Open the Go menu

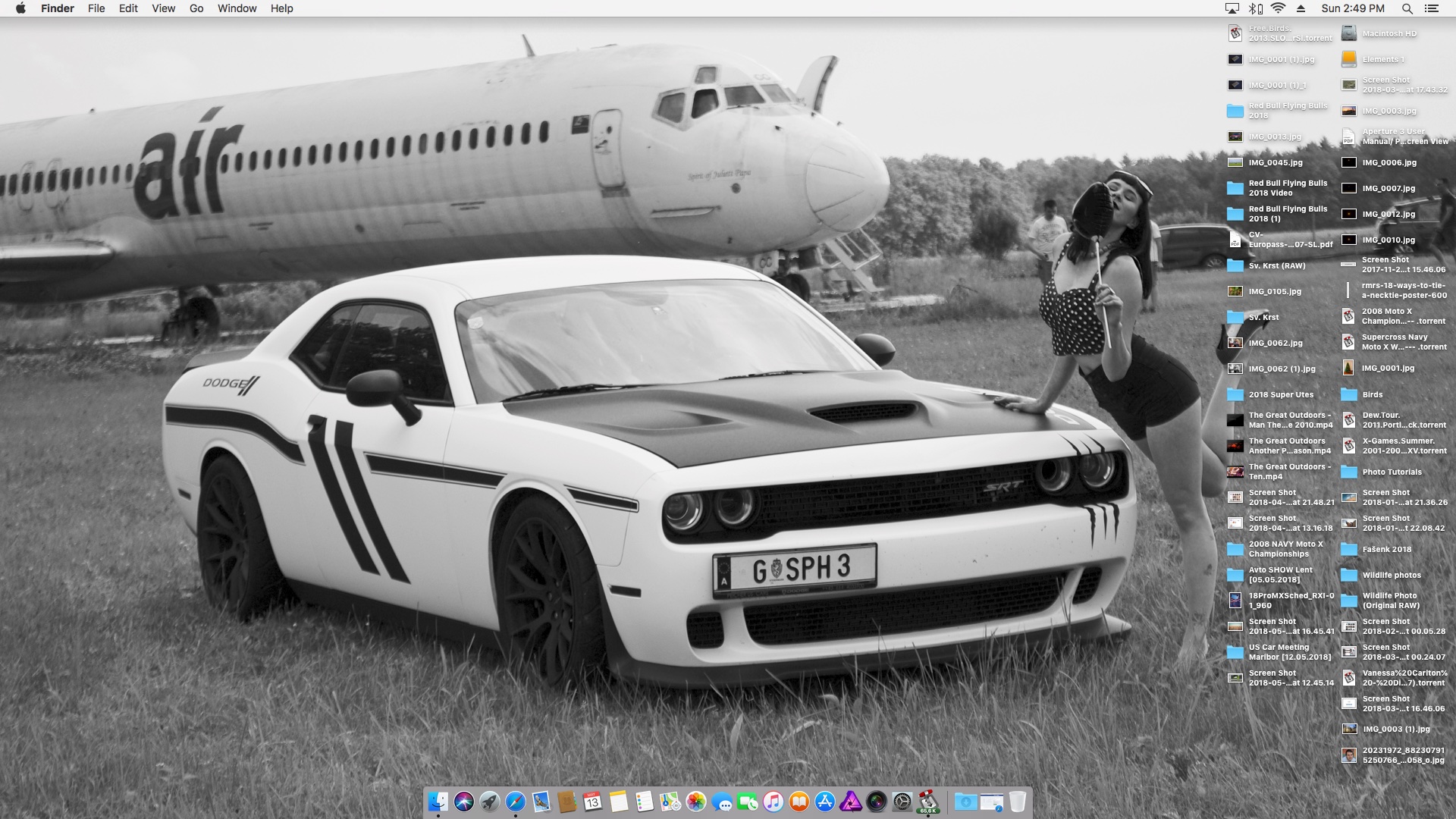coord(196,8)
